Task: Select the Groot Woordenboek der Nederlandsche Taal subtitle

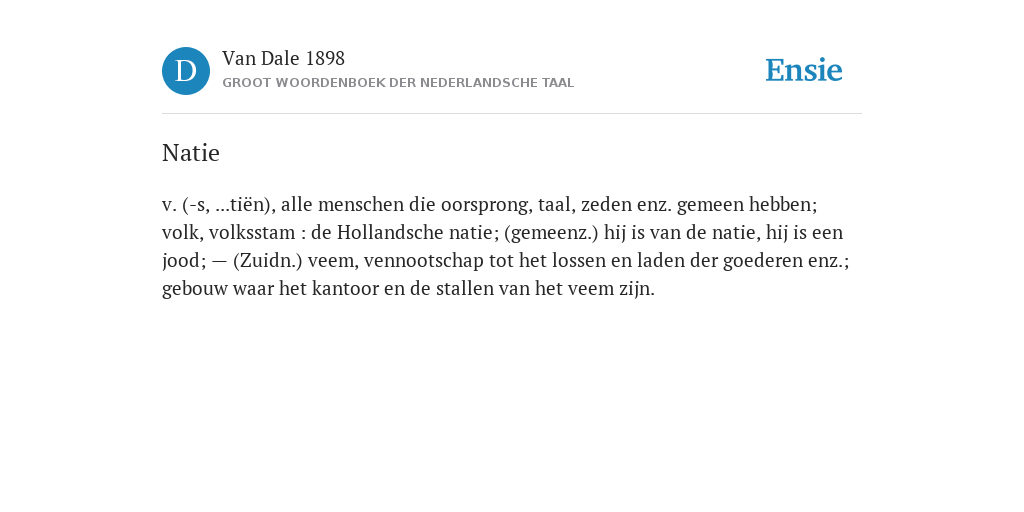Action: [398, 83]
